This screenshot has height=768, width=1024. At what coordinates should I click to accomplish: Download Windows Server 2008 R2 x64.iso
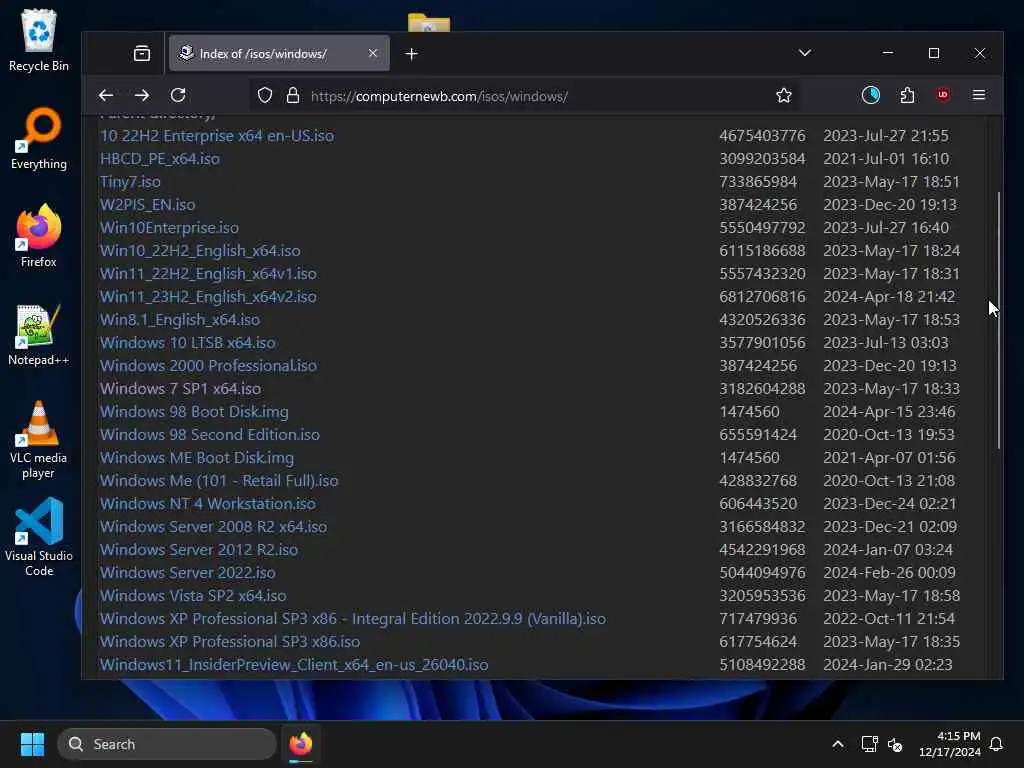click(214, 526)
